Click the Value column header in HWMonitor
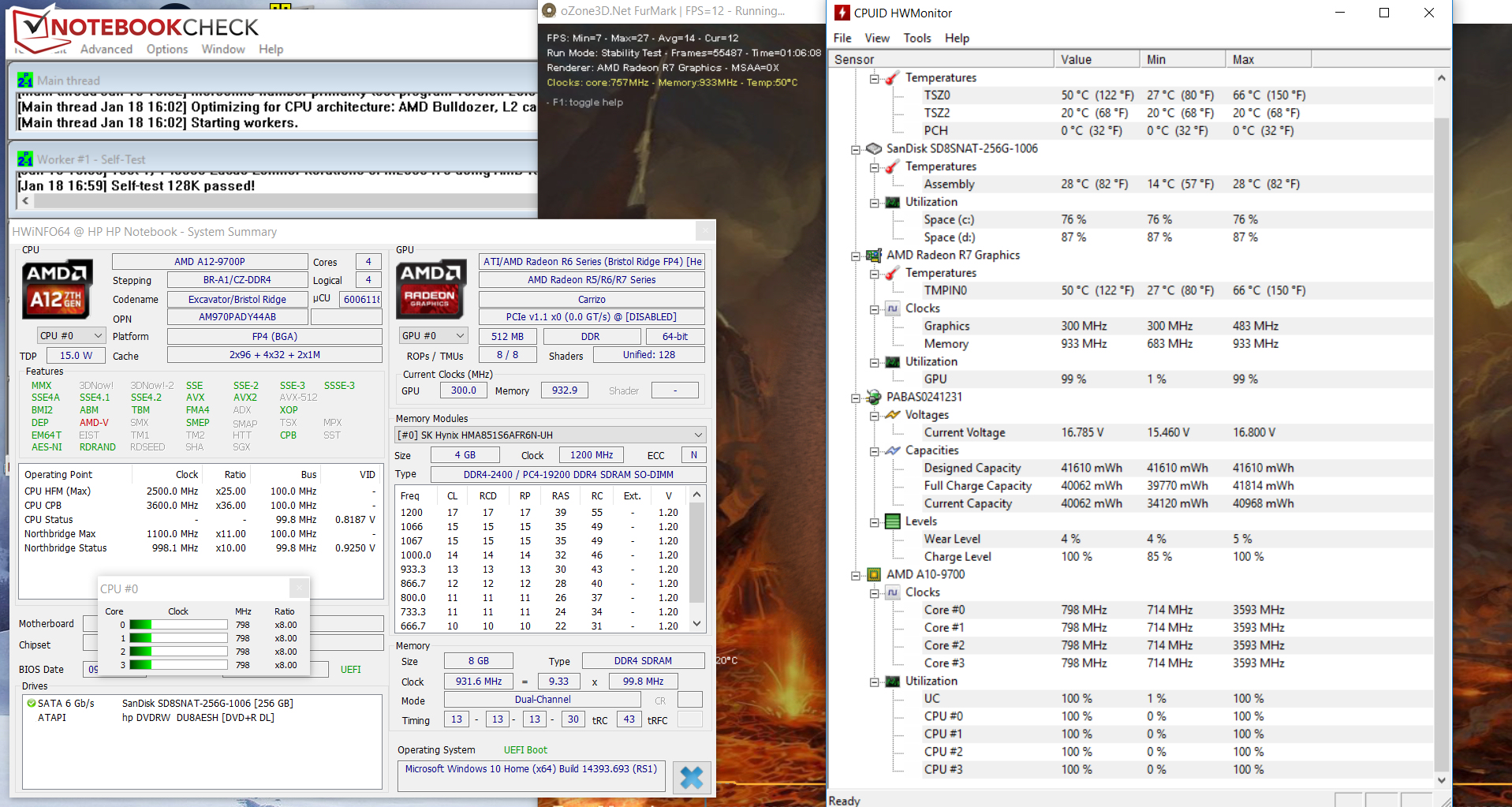Screen dimensions: 1512x807 coord(1096,59)
